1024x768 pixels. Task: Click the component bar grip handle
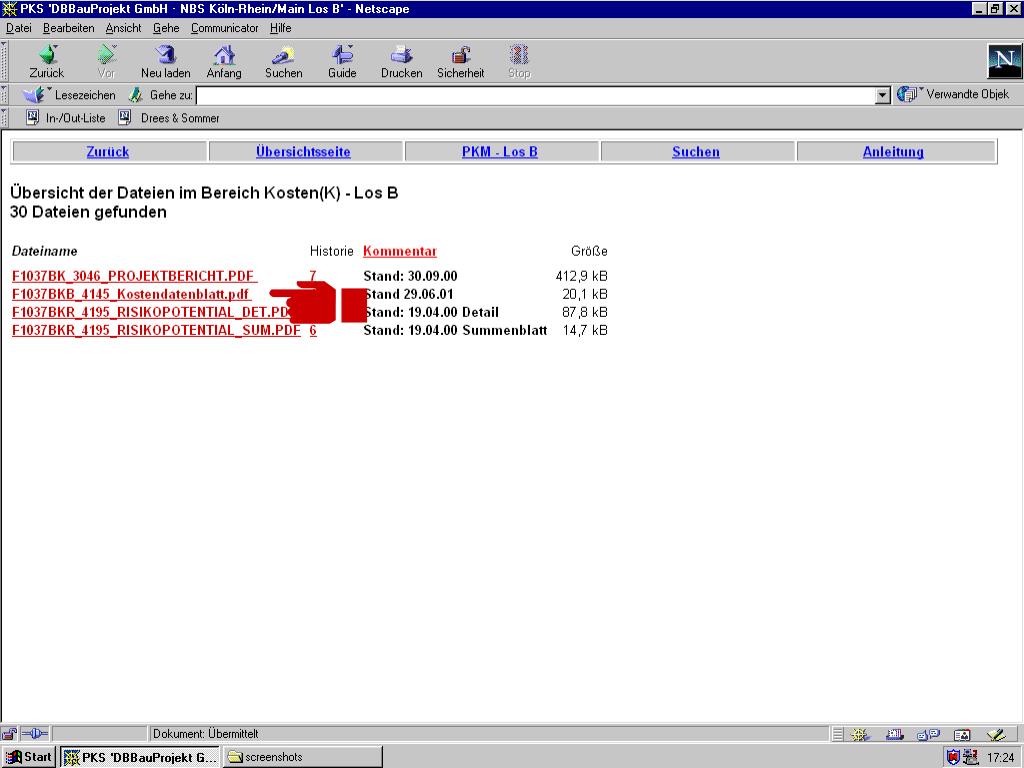pyautogui.click(x=838, y=735)
